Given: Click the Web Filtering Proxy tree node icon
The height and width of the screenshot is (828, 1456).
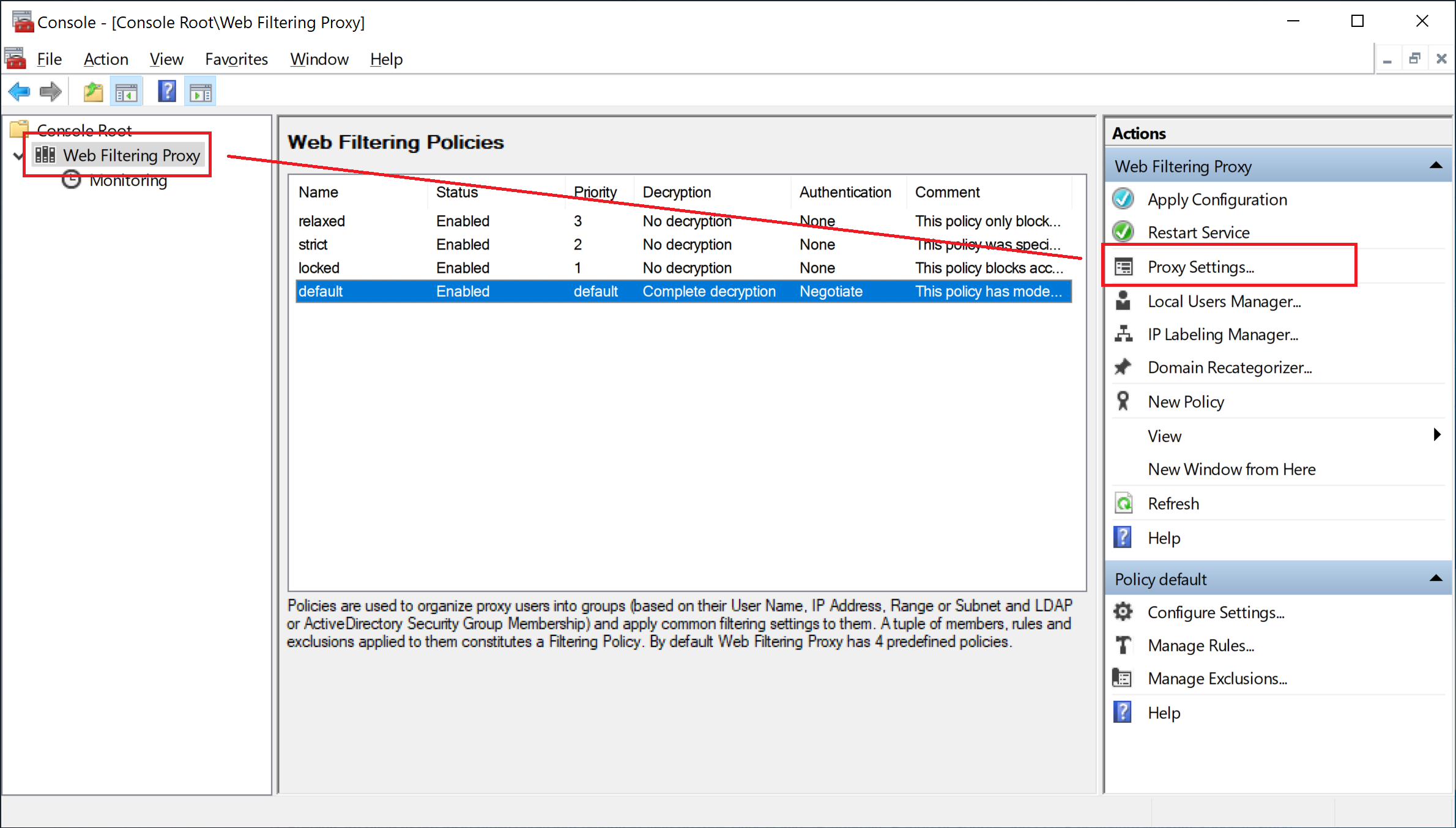Looking at the screenshot, I should click(x=45, y=155).
